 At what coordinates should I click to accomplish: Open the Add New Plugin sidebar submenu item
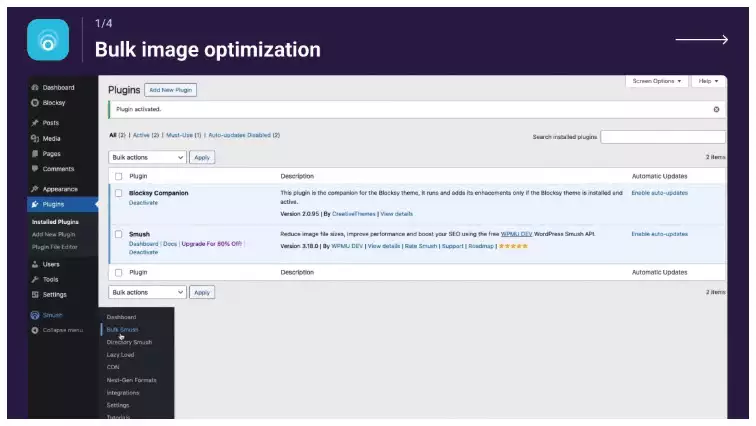pos(54,235)
